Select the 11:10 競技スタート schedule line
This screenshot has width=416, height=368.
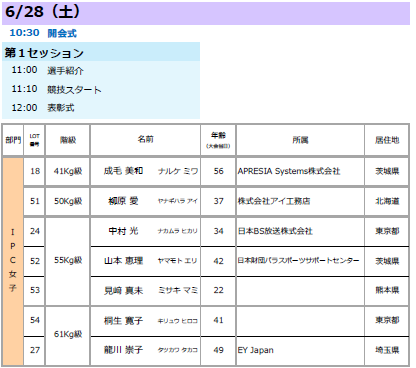(56, 89)
